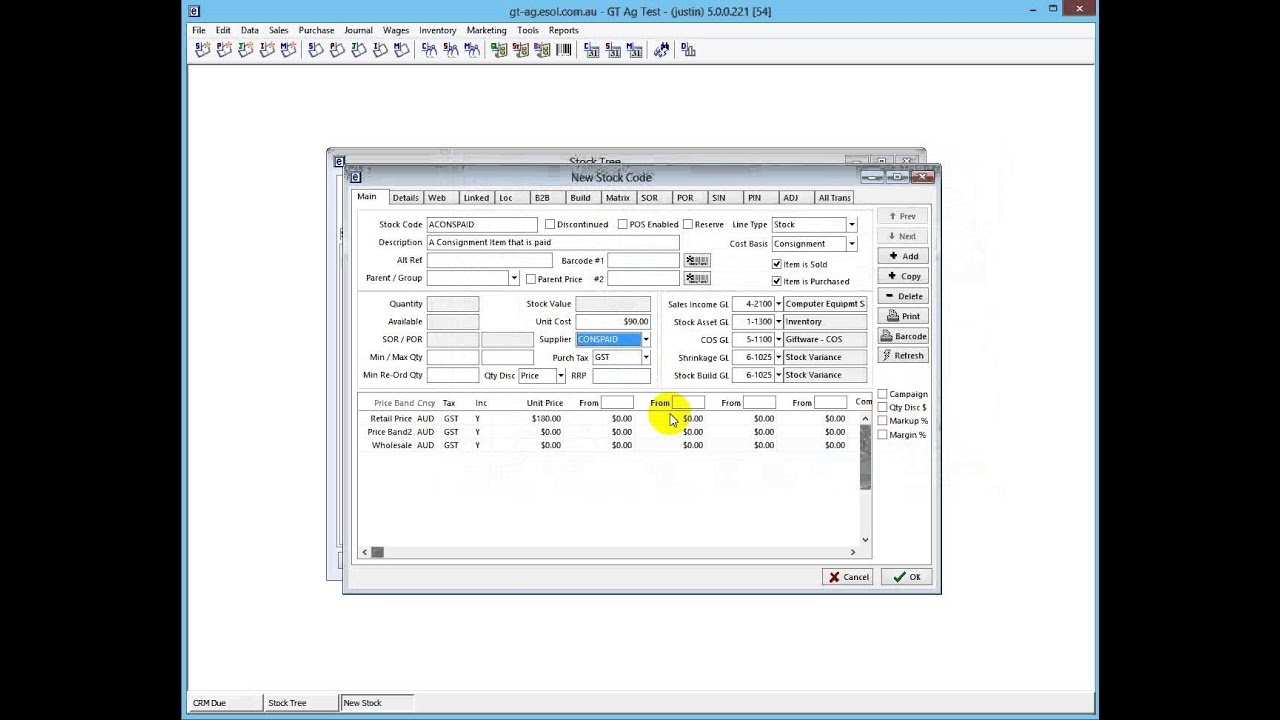1280x720 pixels.
Task: Expand the Sales Income GL dropdown
Action: (x=778, y=304)
